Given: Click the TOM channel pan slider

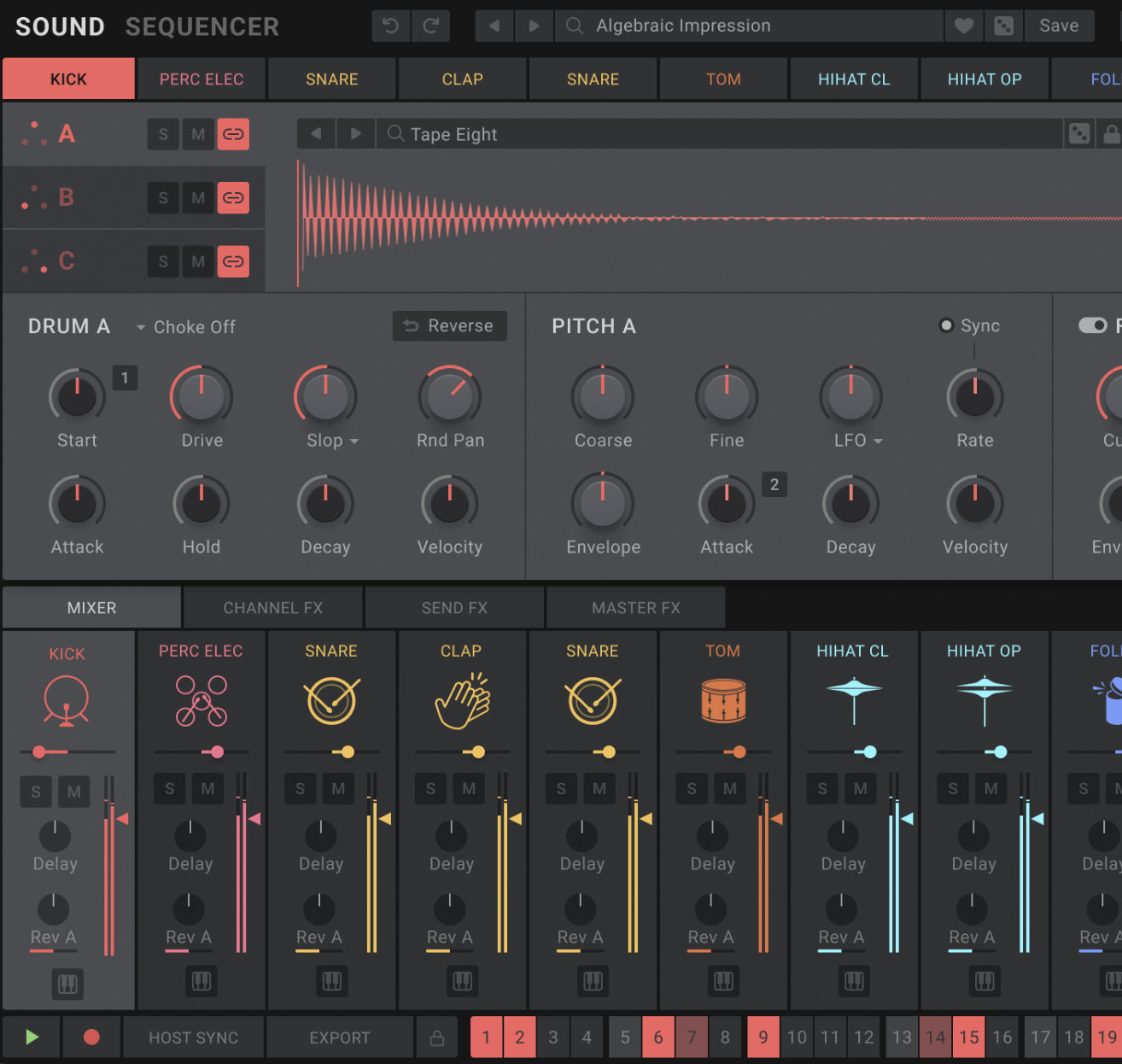Looking at the screenshot, I should 739,752.
